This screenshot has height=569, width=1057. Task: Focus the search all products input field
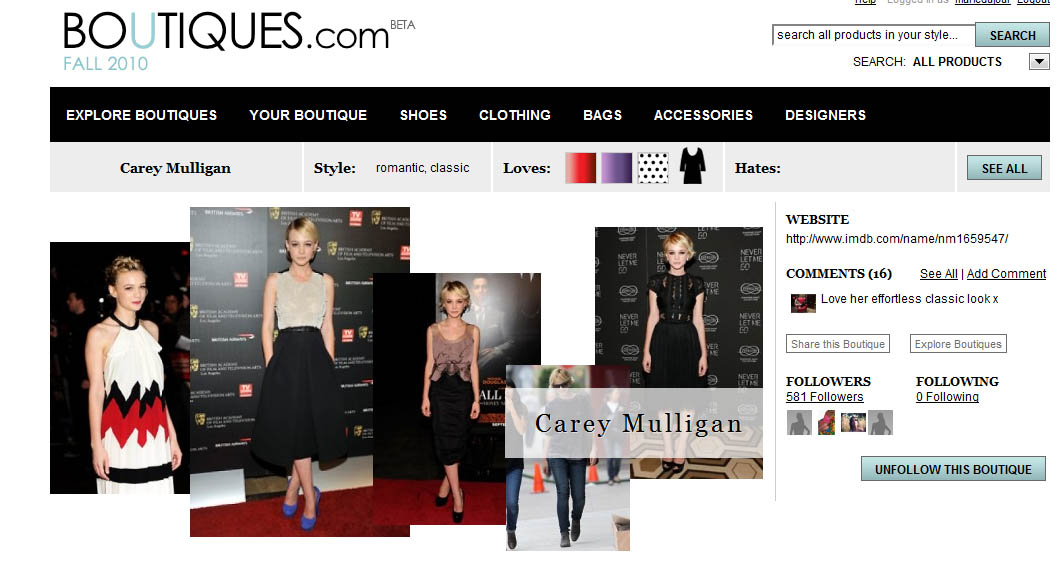pos(873,35)
